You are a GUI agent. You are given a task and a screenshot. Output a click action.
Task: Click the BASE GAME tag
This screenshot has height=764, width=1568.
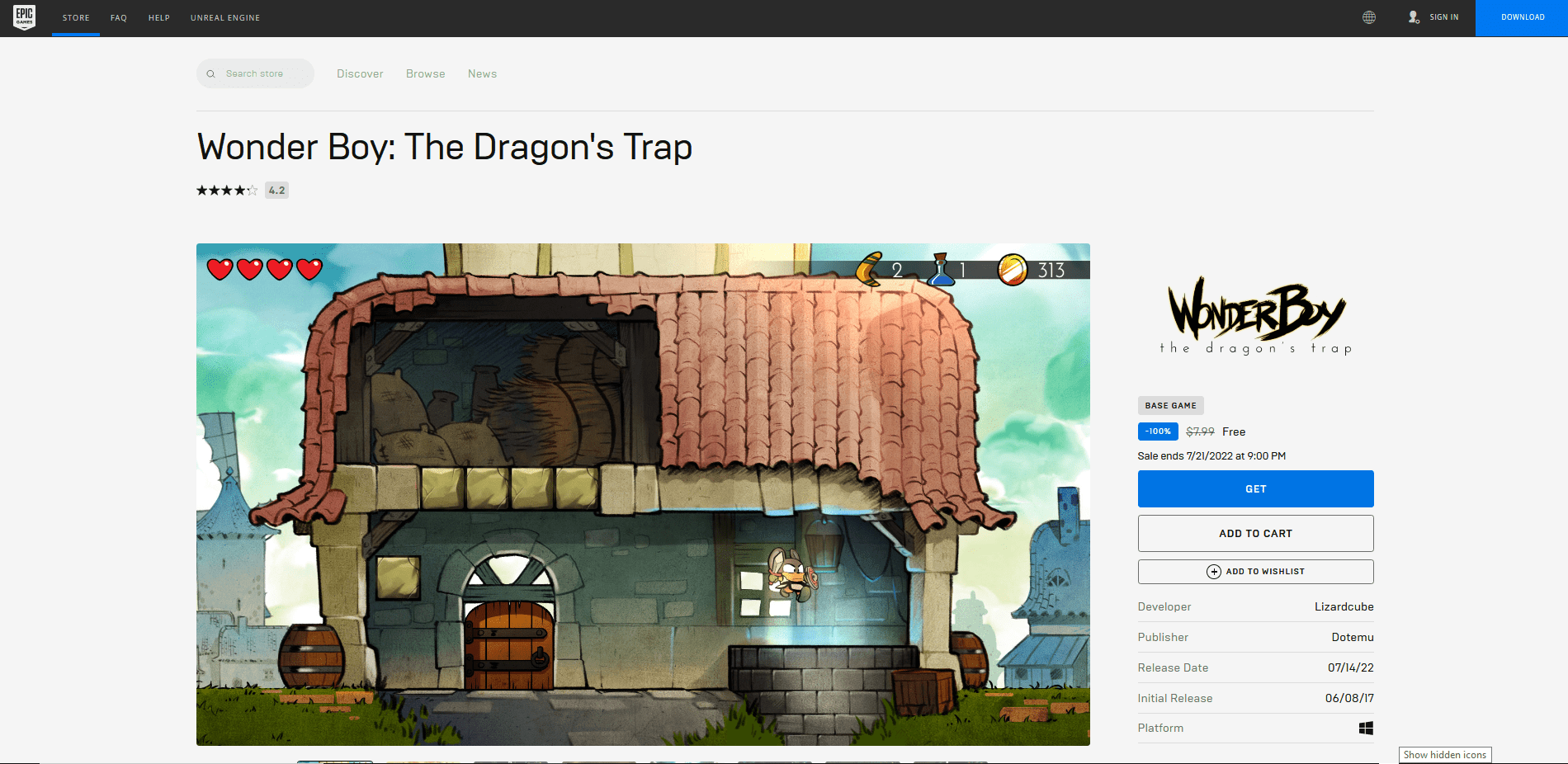(x=1171, y=406)
